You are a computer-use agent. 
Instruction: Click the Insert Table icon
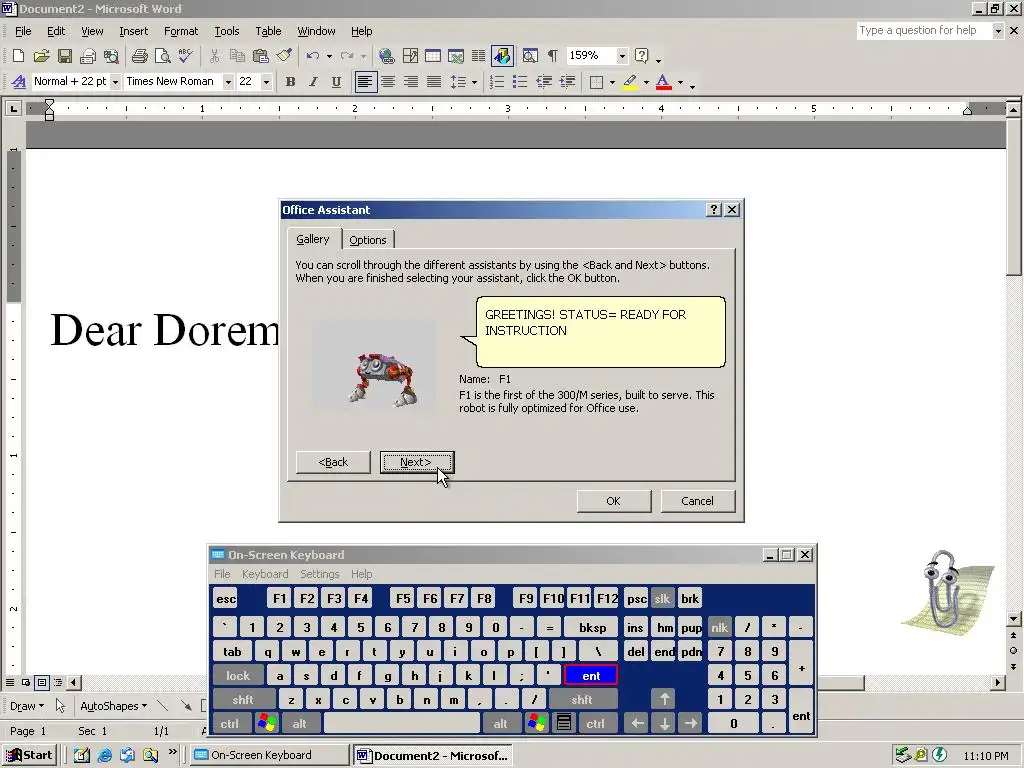point(433,56)
